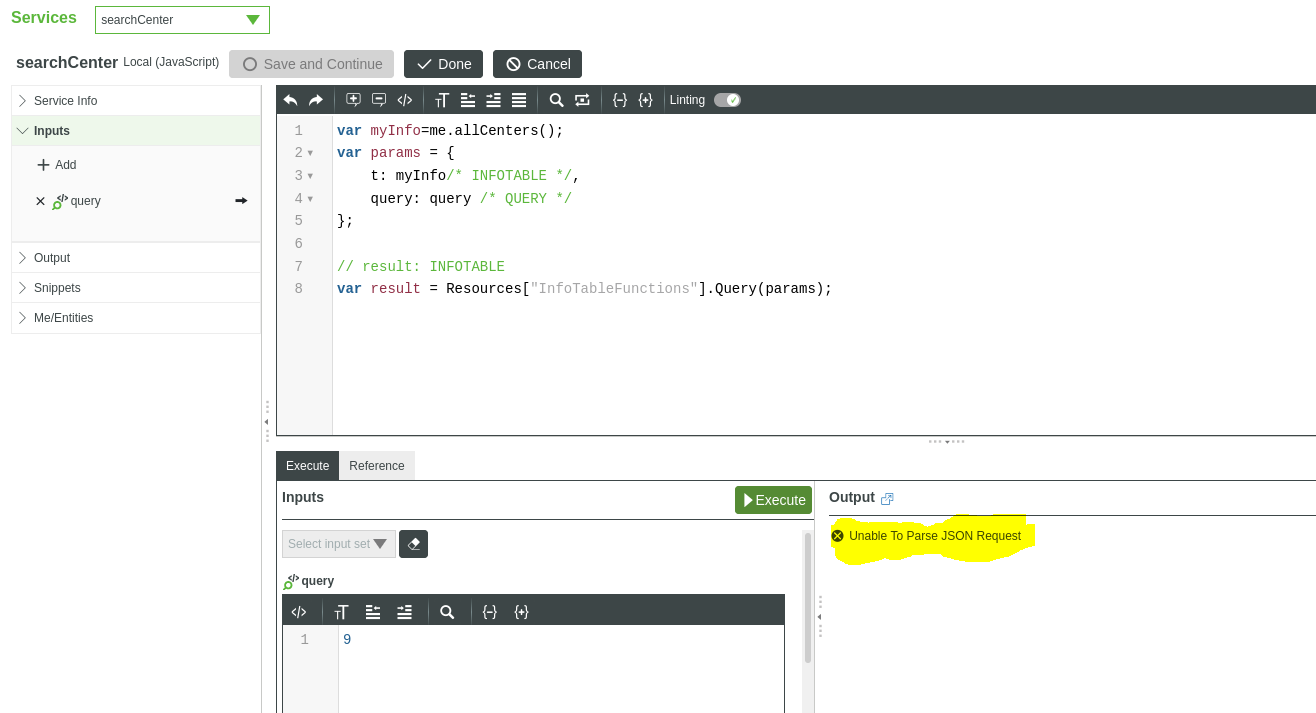The width and height of the screenshot is (1316, 713).
Task: Open the Select input set dropdown
Action: point(338,544)
